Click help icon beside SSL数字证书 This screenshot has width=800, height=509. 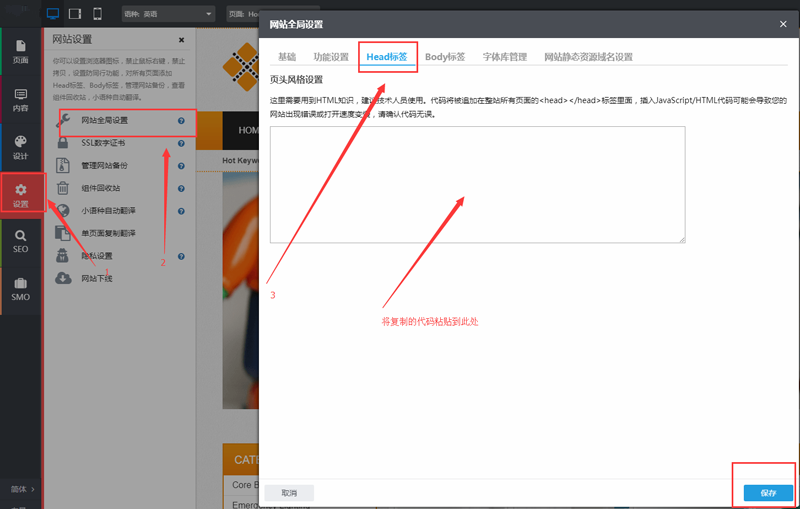pyautogui.click(x=181, y=143)
